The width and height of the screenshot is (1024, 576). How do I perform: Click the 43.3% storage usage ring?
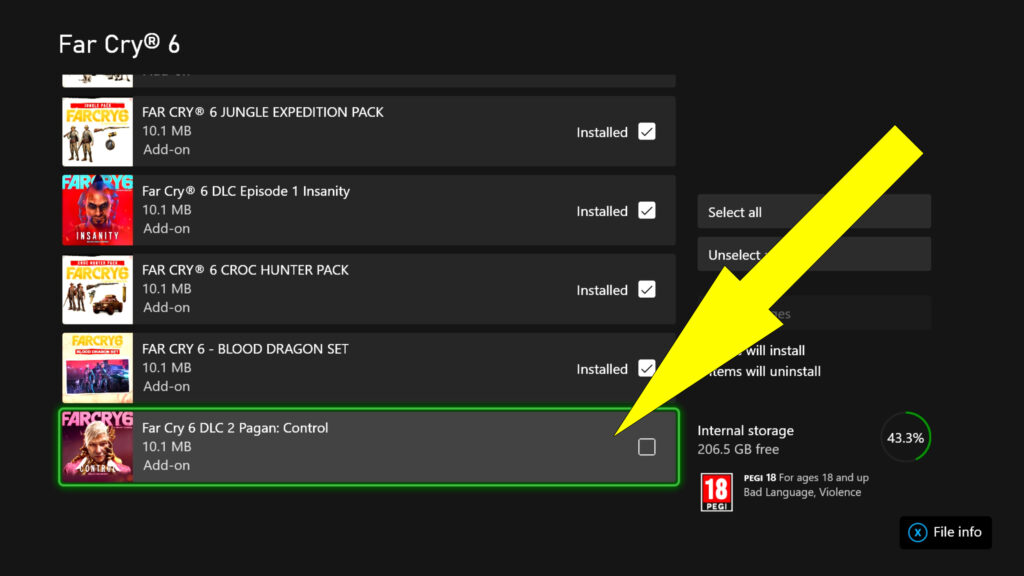pos(905,438)
